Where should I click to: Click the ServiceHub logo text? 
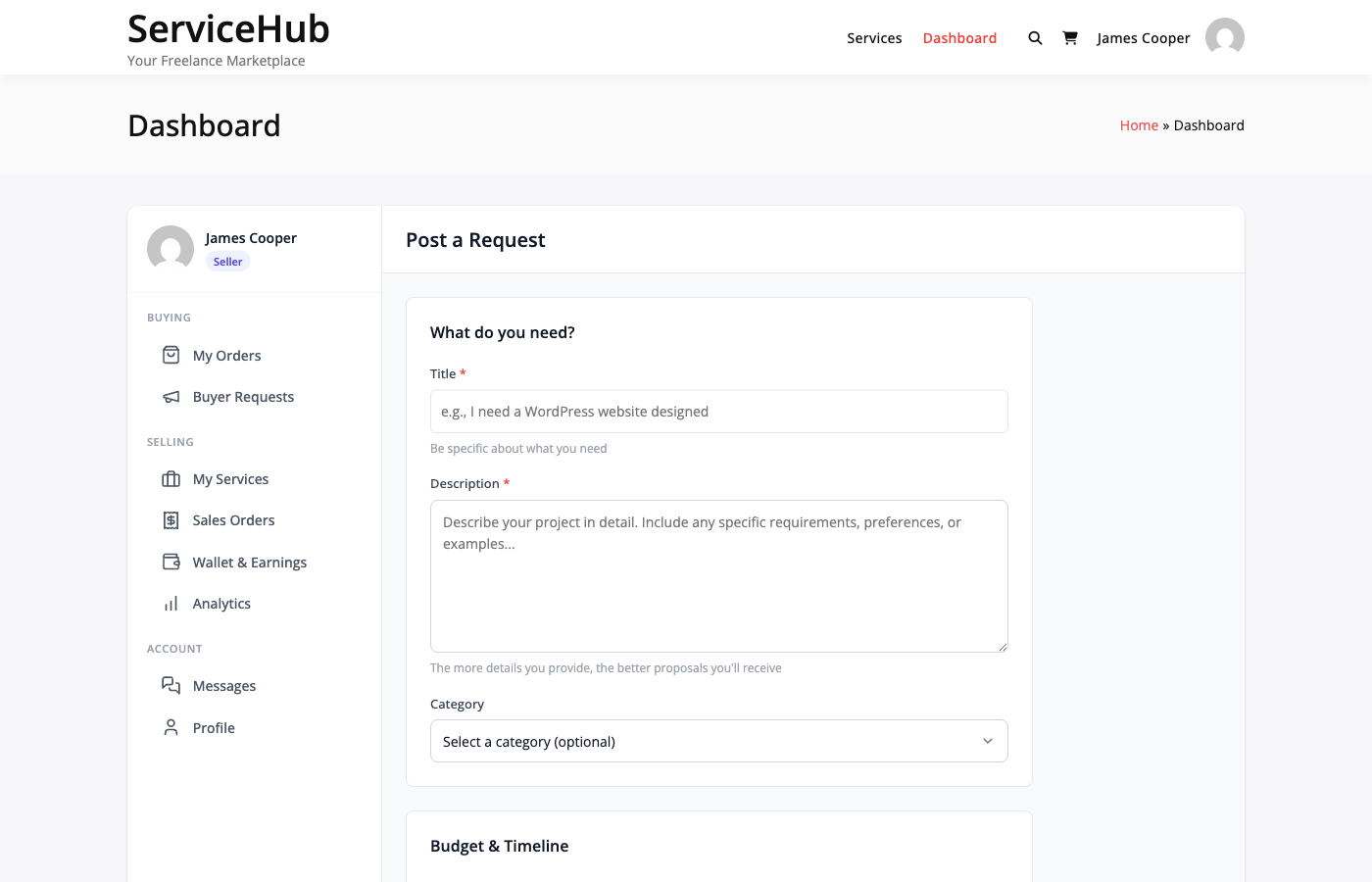point(228,29)
